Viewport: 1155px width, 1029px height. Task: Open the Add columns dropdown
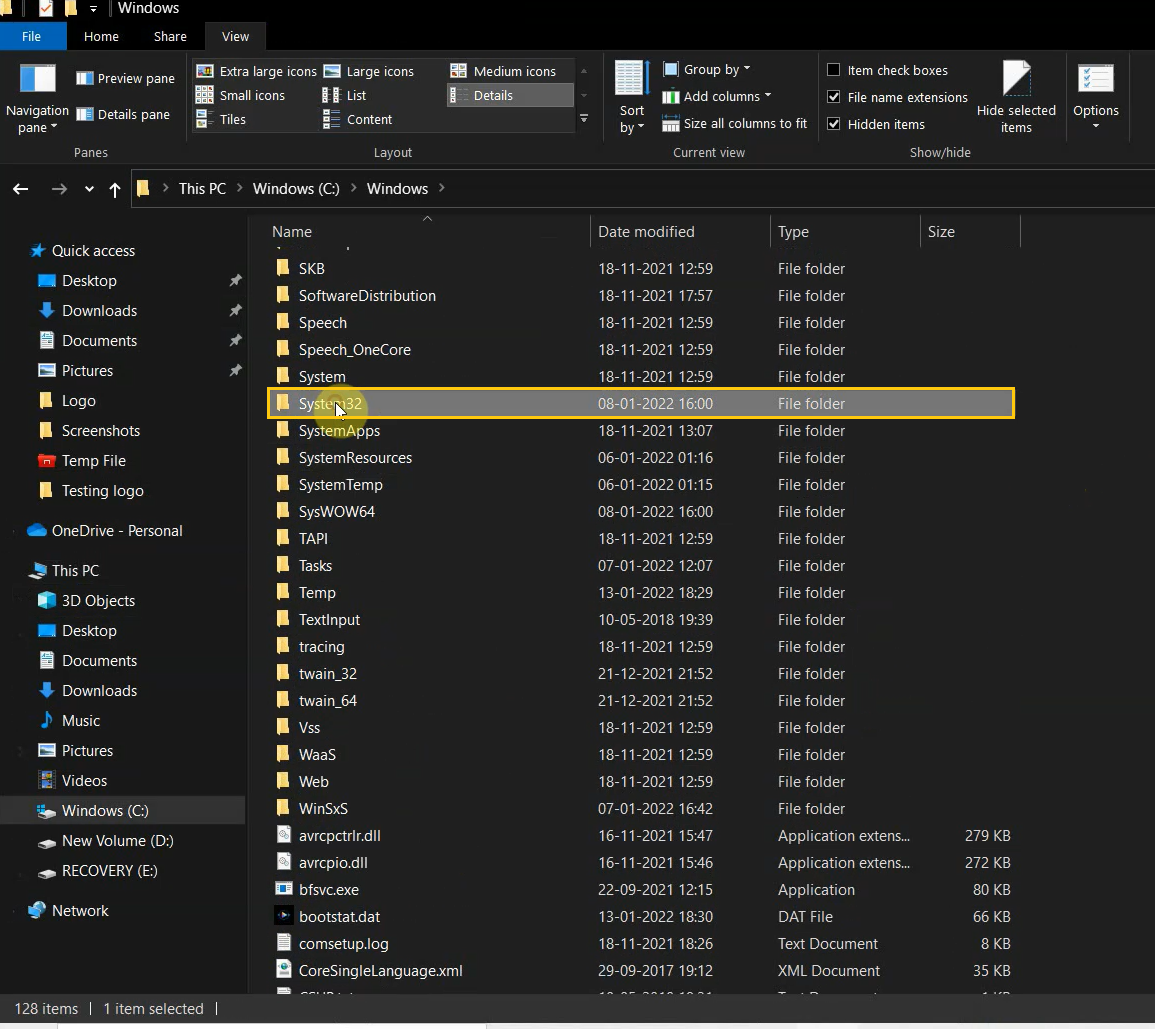[x=718, y=96]
